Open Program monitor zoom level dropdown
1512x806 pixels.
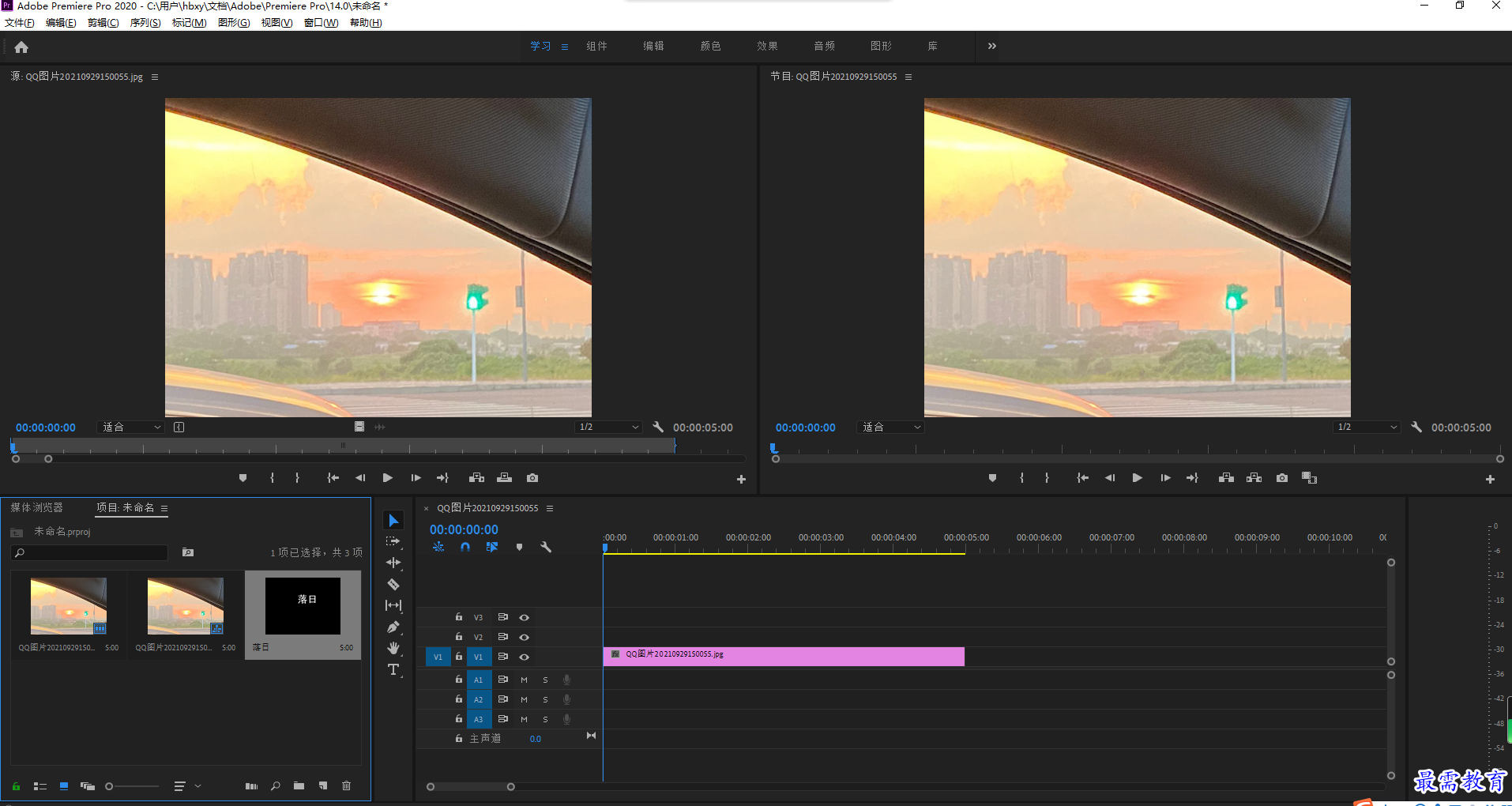[x=890, y=427]
